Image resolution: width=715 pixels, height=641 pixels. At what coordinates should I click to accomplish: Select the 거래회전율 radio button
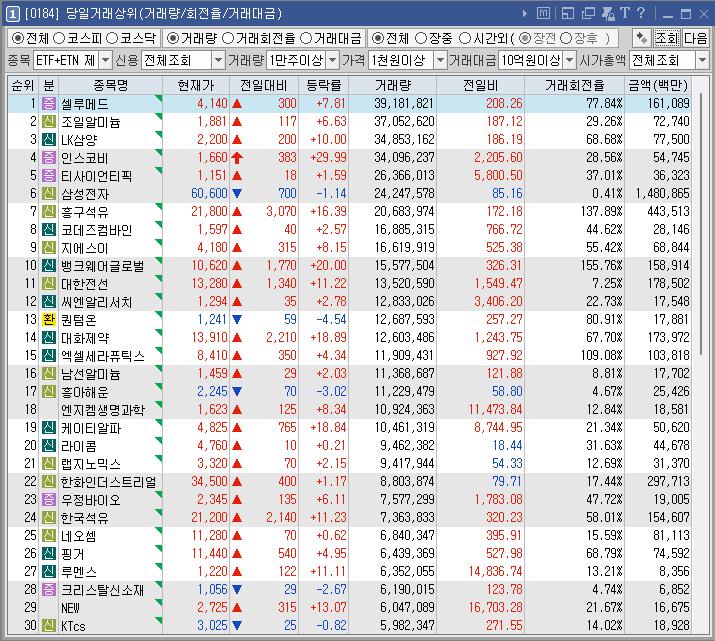click(228, 38)
